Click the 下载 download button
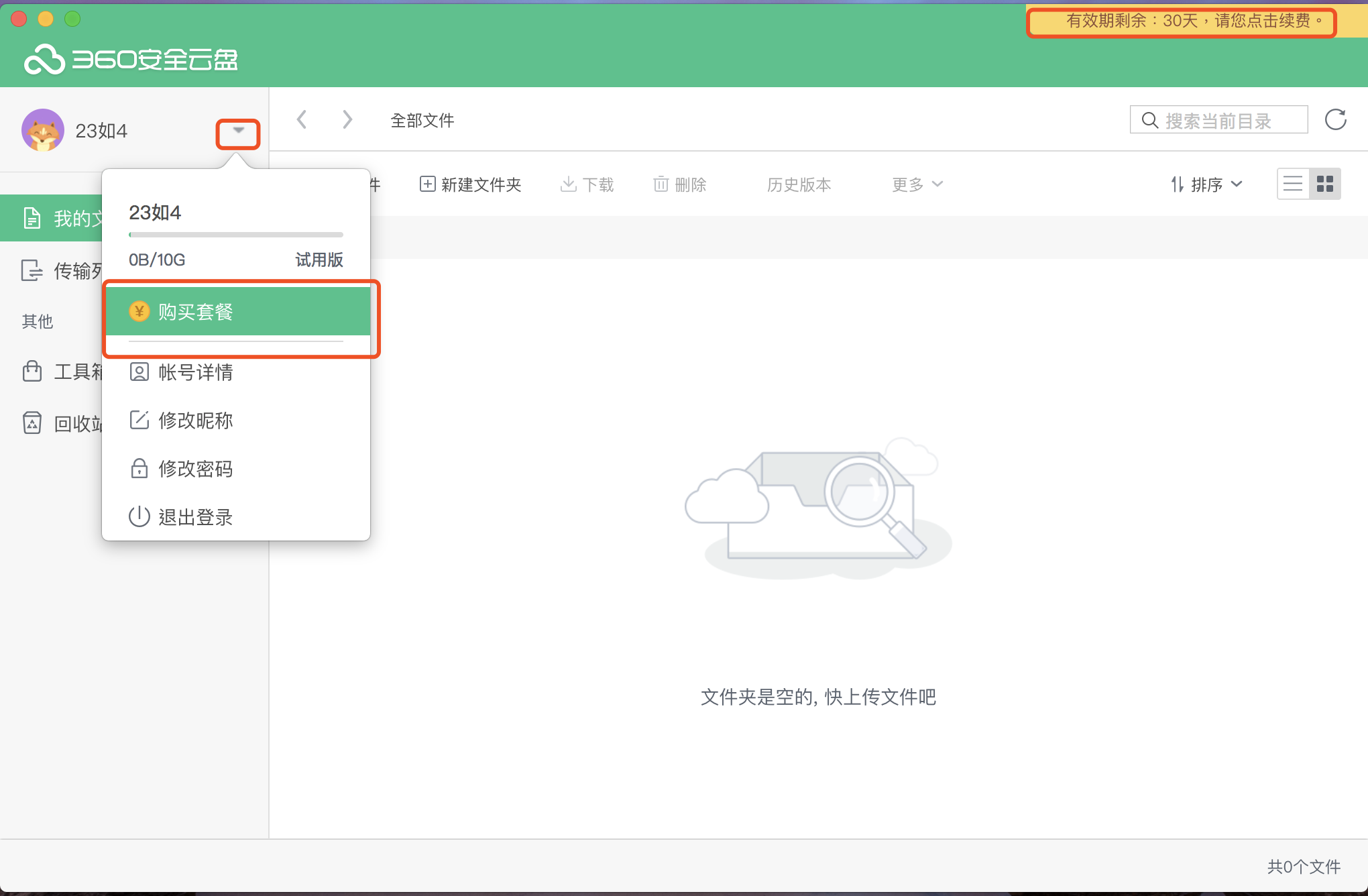Viewport: 1368px width, 896px height. point(587,184)
